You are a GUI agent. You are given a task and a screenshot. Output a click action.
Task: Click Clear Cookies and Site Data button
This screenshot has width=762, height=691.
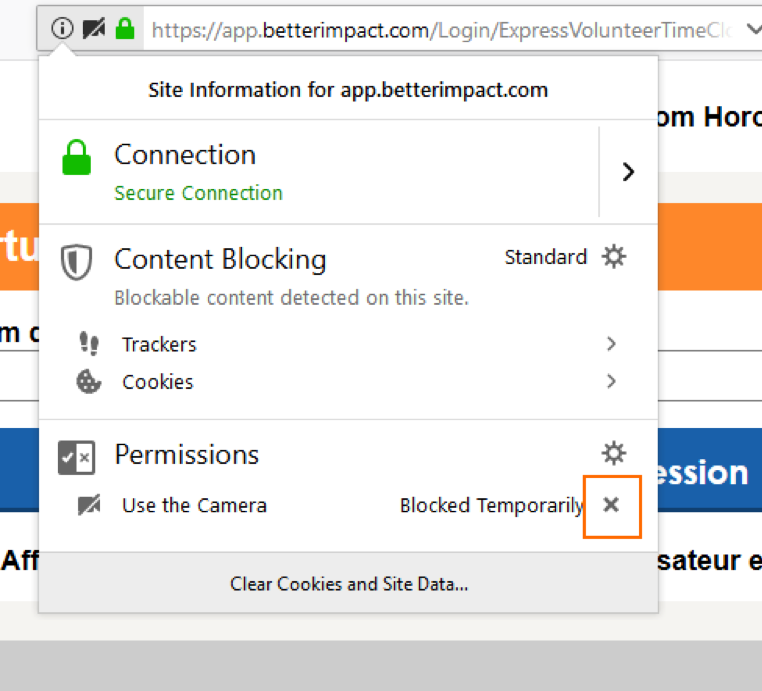coord(348,583)
